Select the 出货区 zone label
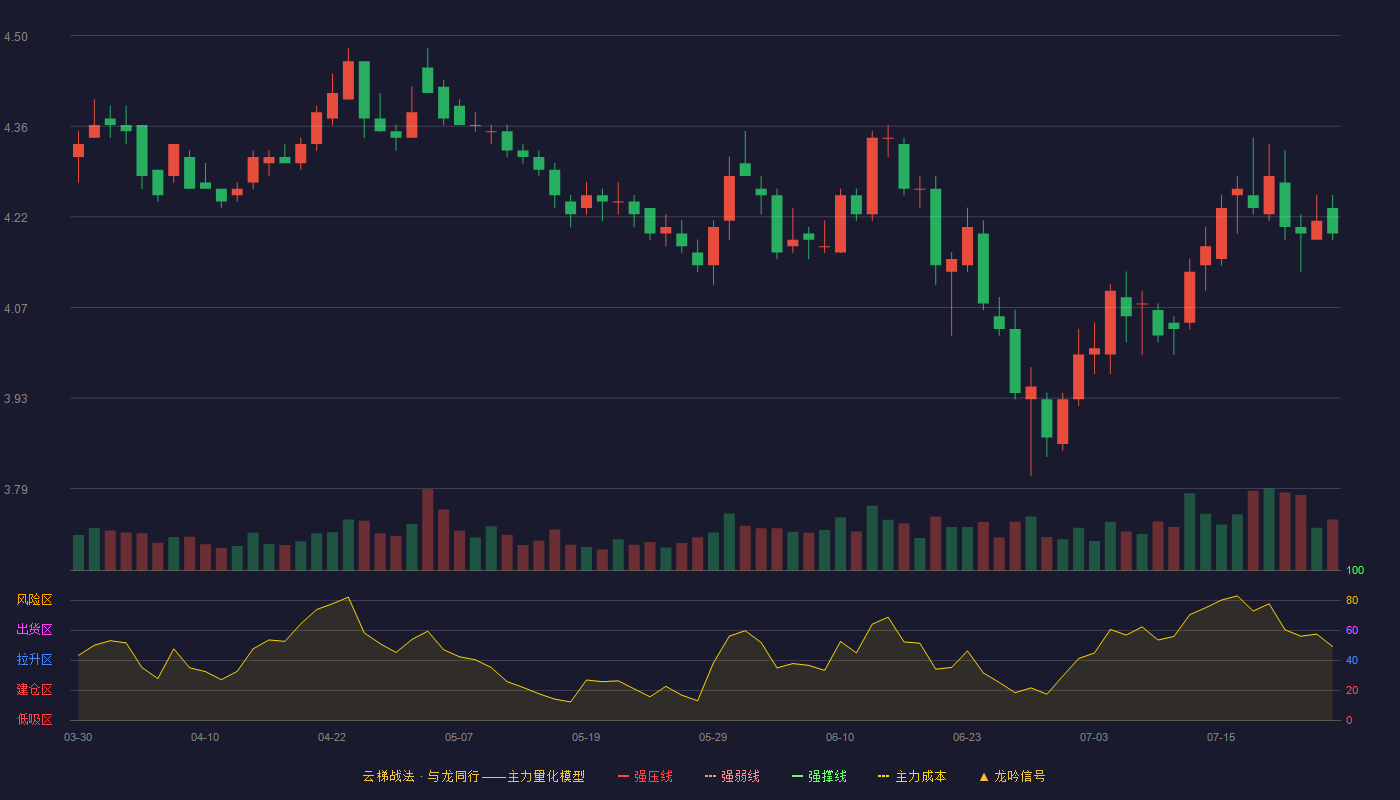 [34, 630]
